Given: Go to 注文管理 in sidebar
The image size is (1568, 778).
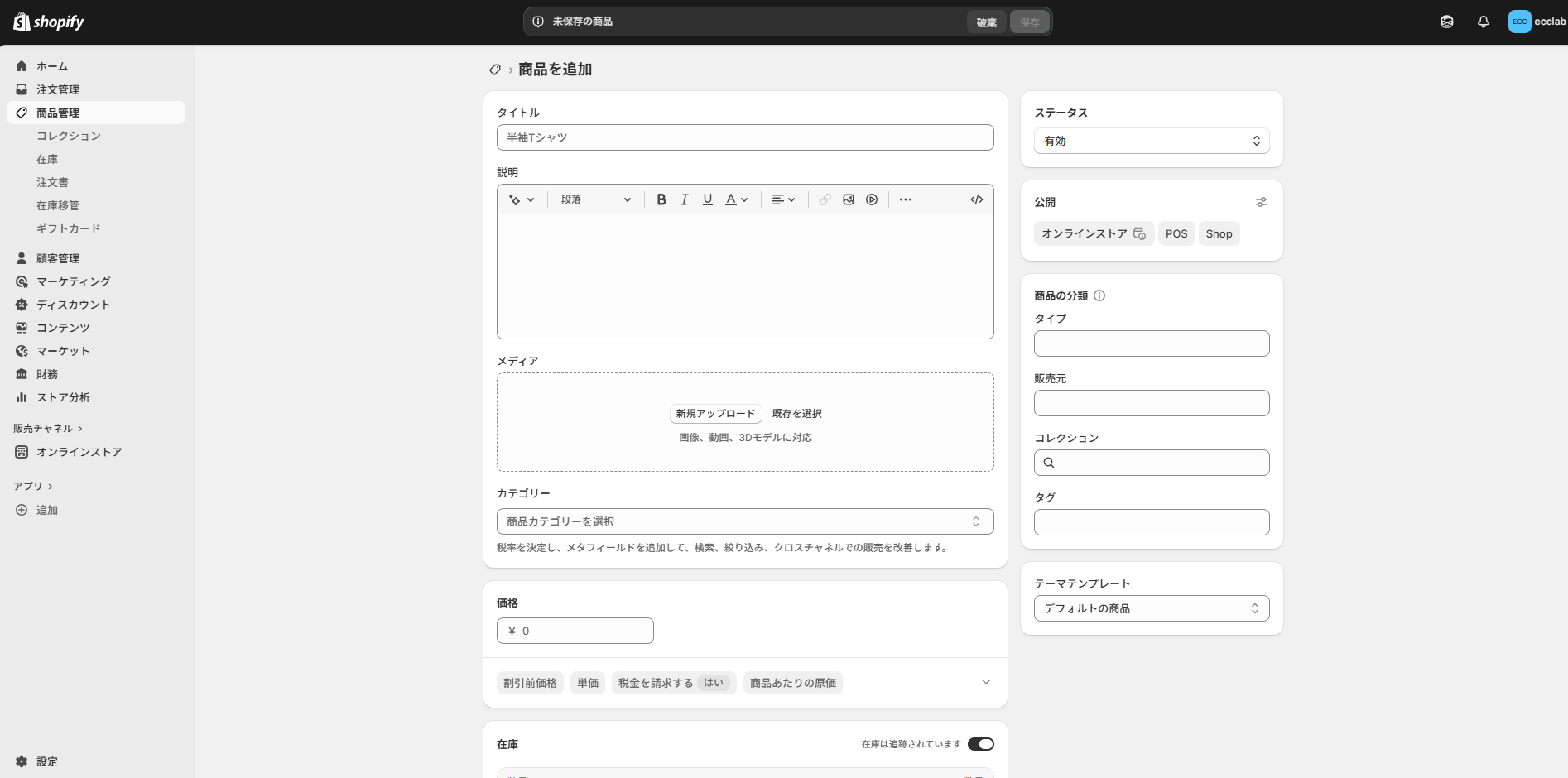Looking at the screenshot, I should click(58, 89).
